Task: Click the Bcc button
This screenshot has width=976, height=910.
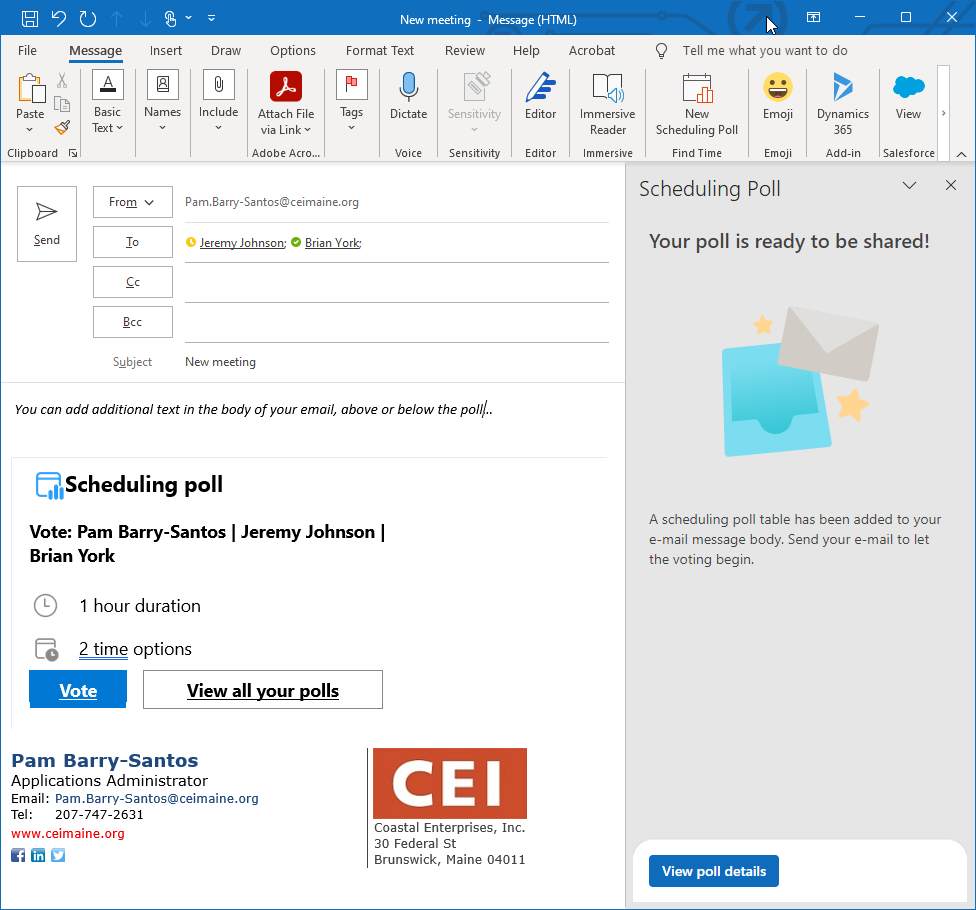Action: 133,321
